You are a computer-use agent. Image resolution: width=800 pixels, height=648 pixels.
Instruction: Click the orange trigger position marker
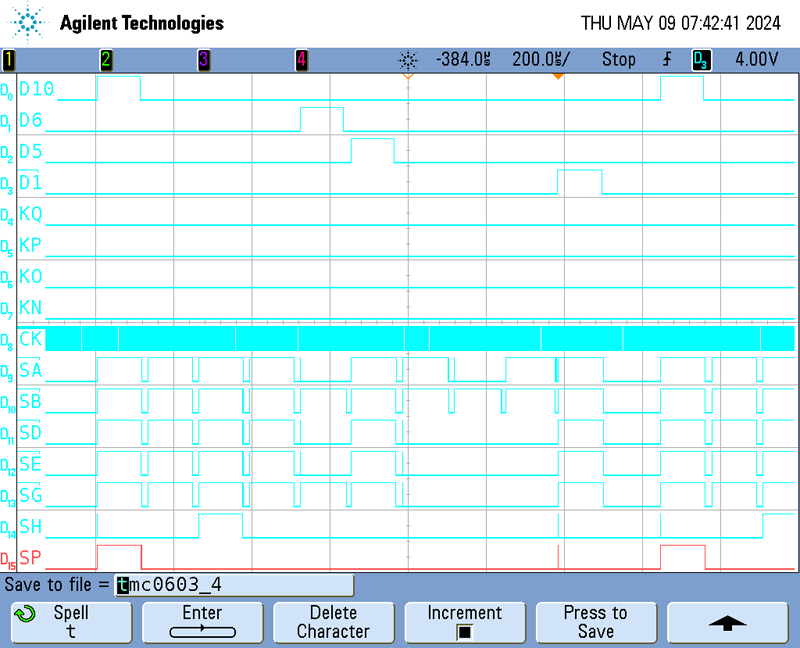click(x=558, y=76)
